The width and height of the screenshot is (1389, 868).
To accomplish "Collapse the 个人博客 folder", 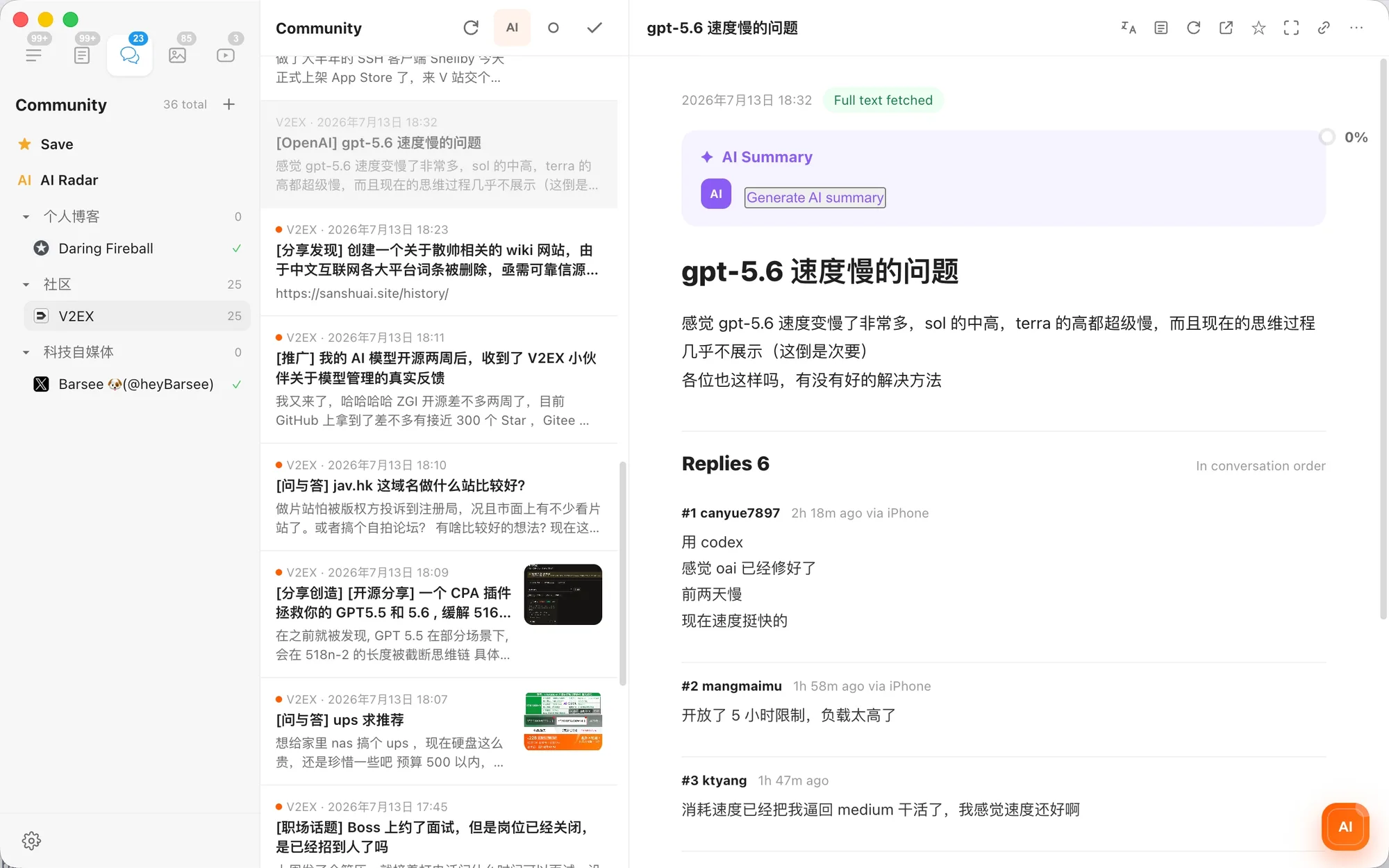I will tap(26, 217).
